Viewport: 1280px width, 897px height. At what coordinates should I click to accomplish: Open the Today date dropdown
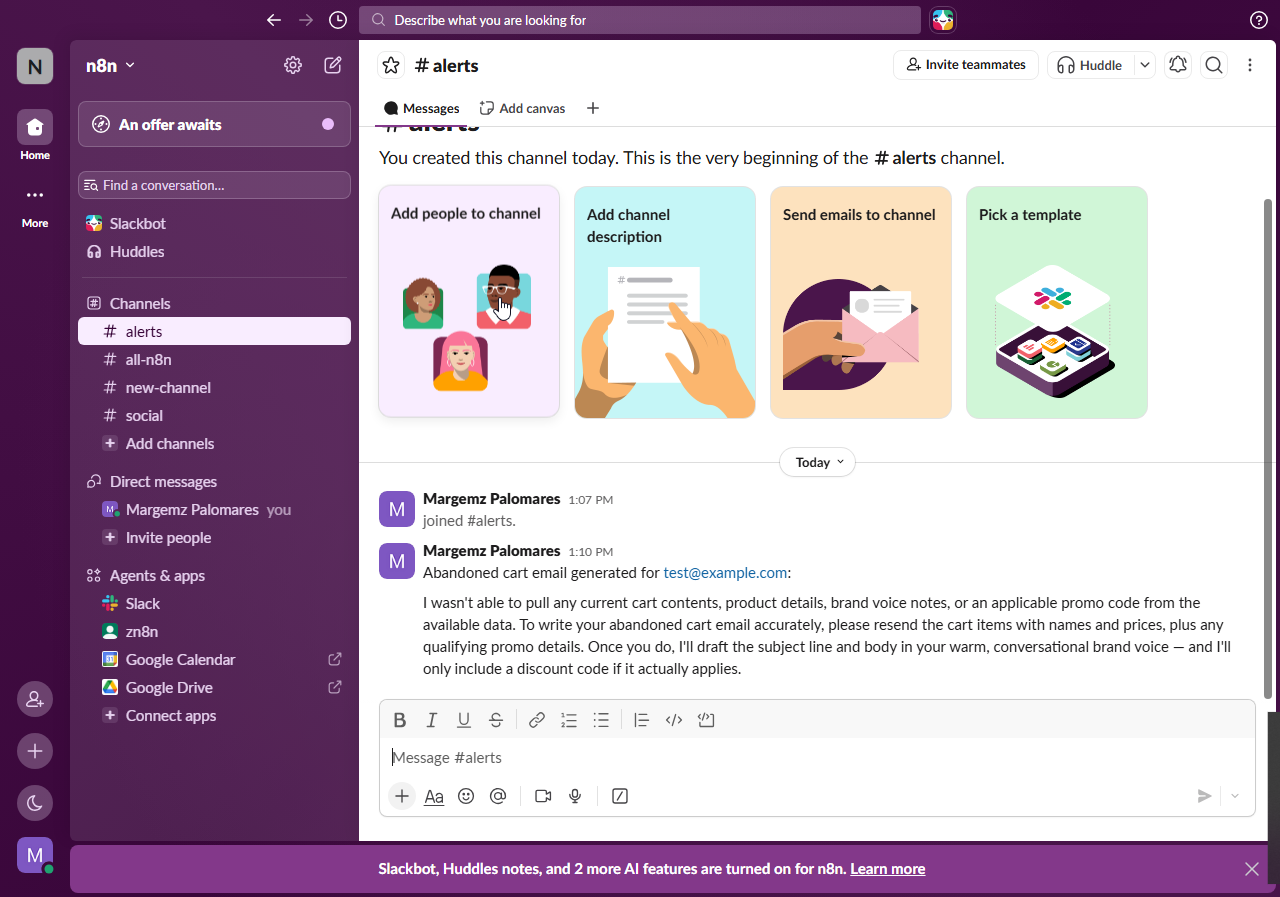tap(817, 462)
